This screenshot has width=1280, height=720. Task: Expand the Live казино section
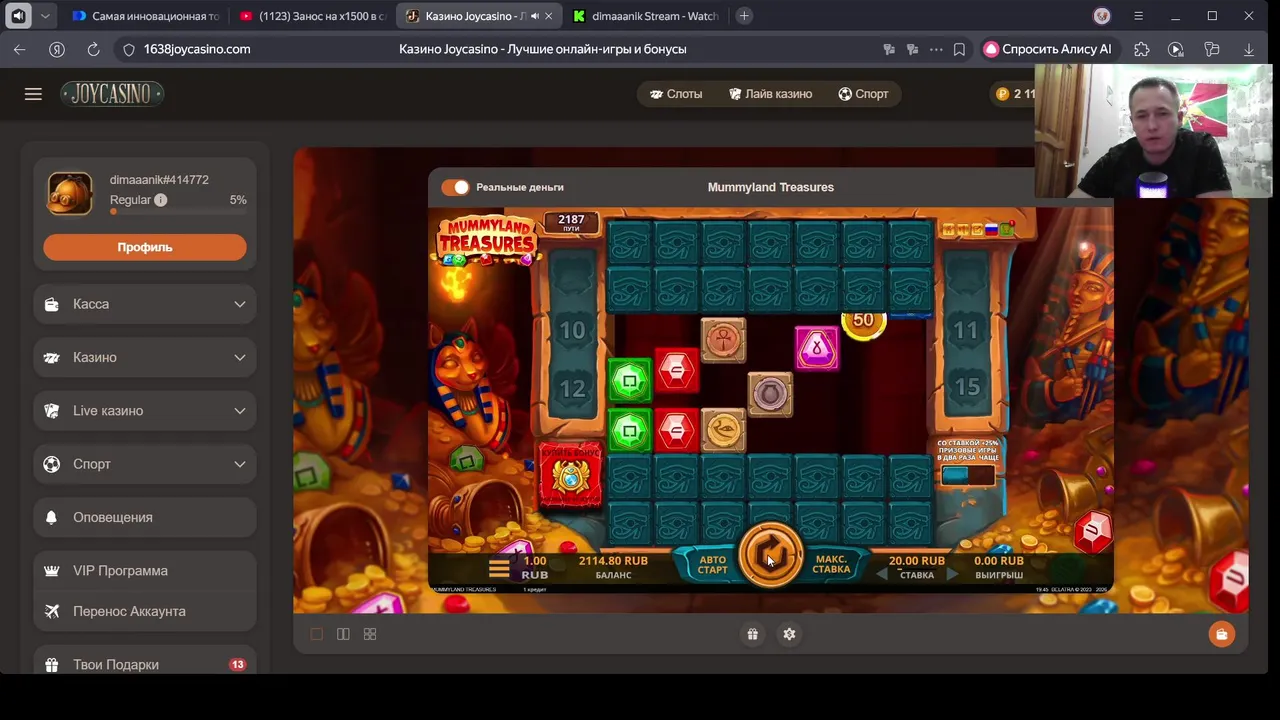point(145,411)
